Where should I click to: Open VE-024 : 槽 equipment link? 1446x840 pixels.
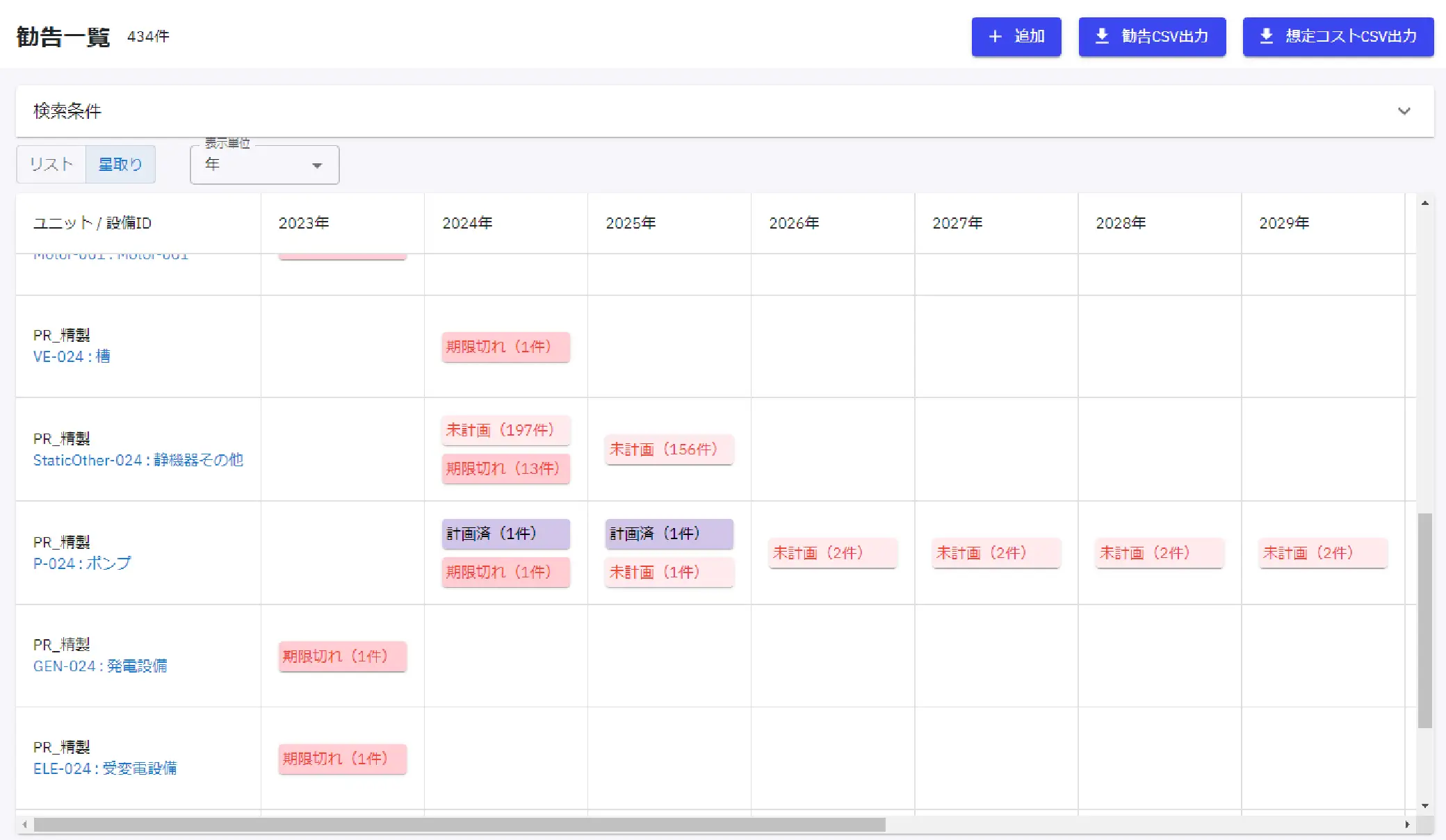tap(72, 356)
